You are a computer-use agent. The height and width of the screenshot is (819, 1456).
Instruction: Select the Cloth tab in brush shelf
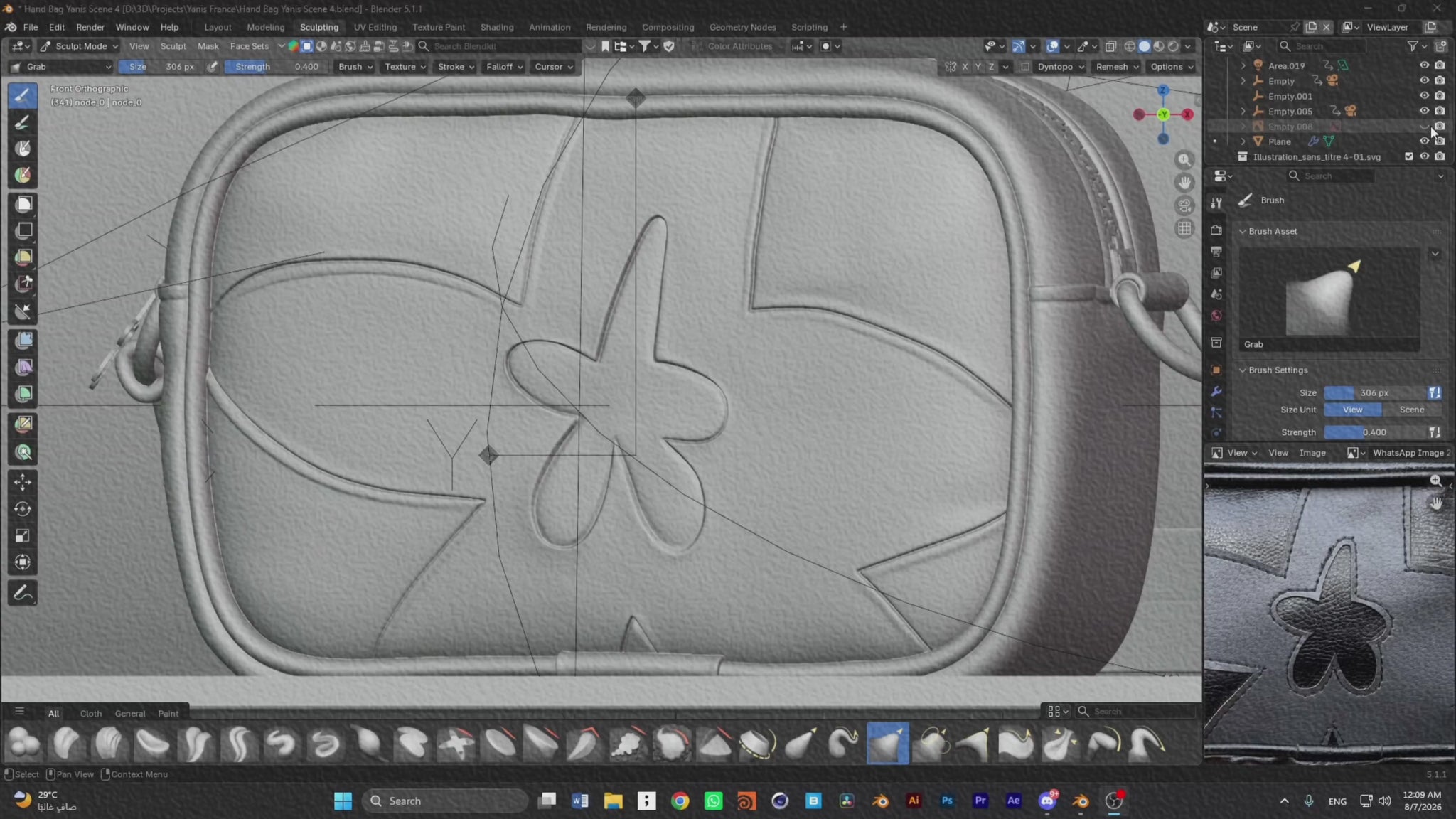pos(91,713)
